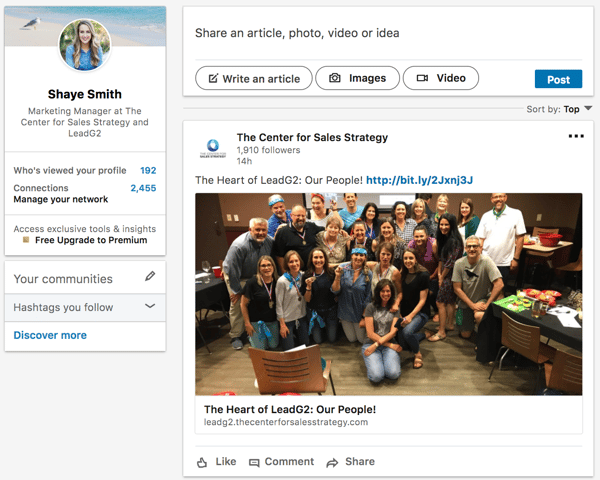This screenshot has width=600, height=480.
Task: Click Manage your network
Action: [x=61, y=199]
